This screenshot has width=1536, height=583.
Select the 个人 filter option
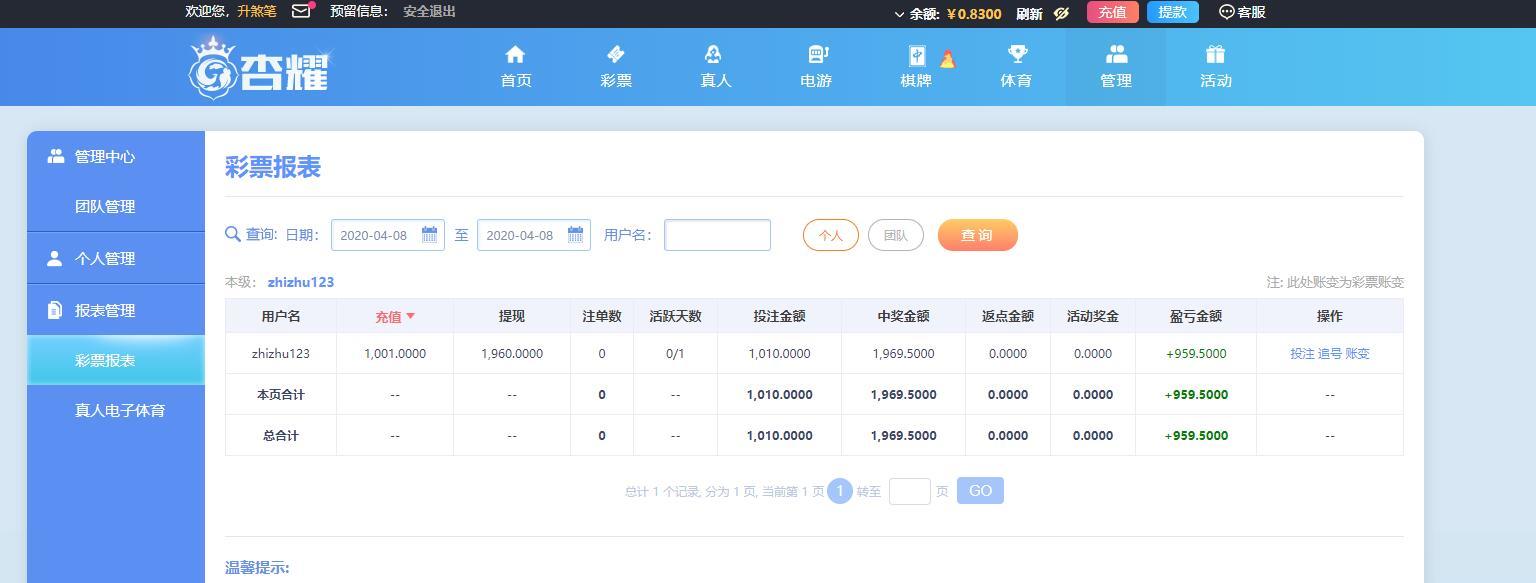(831, 235)
